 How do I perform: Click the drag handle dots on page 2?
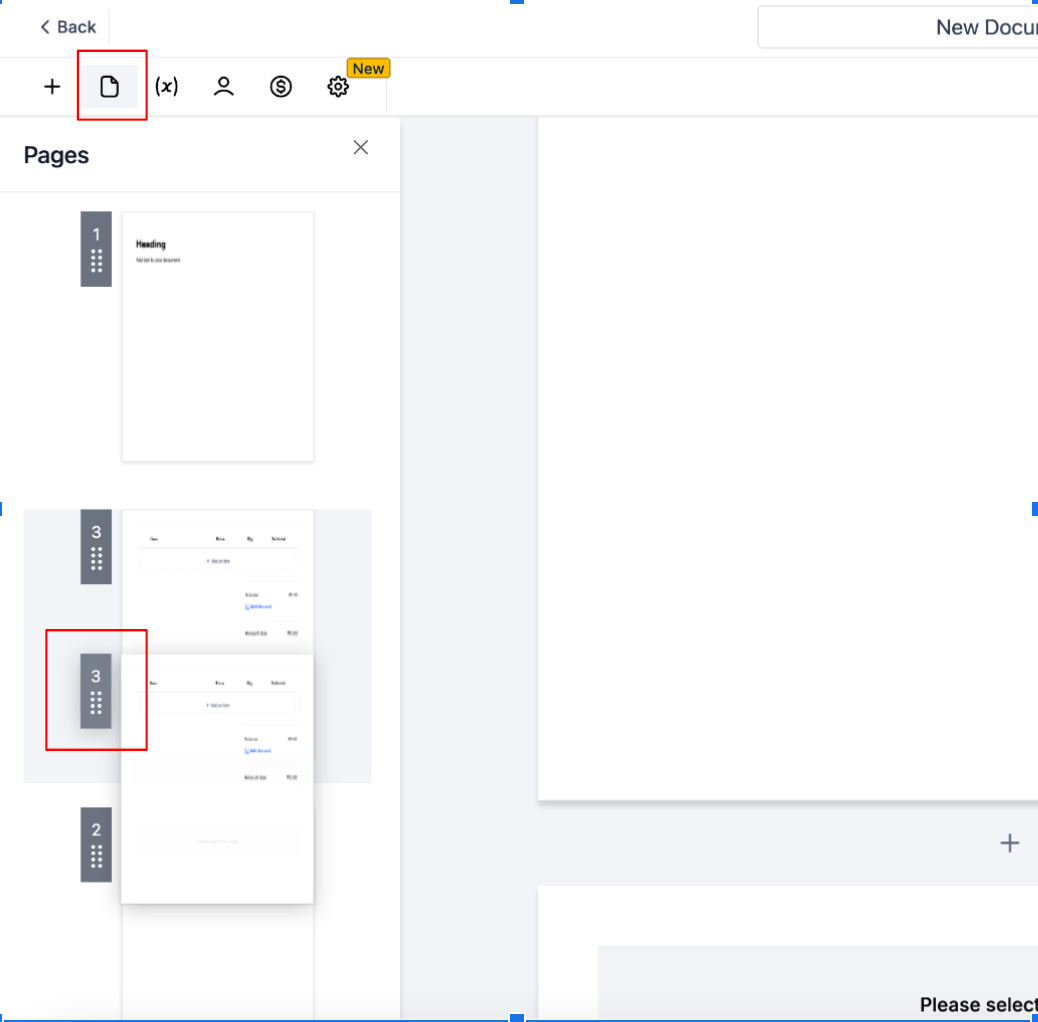point(96,857)
